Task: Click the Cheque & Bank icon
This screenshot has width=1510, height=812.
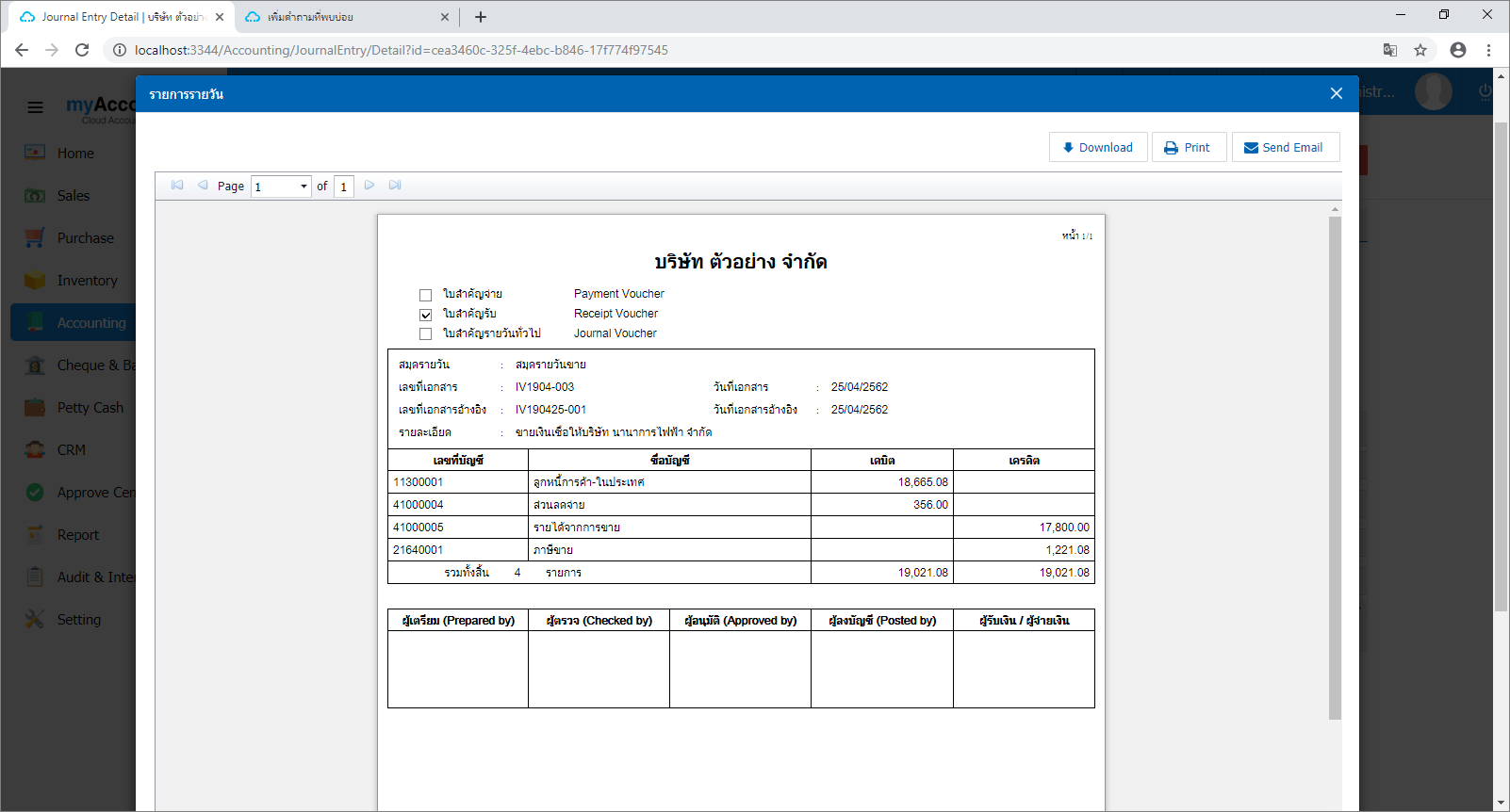Action: coord(35,365)
